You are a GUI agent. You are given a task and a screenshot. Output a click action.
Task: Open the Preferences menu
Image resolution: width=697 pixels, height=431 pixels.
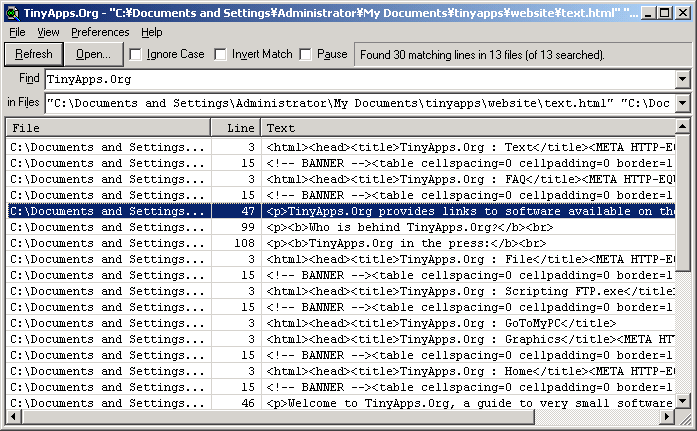click(x=100, y=32)
